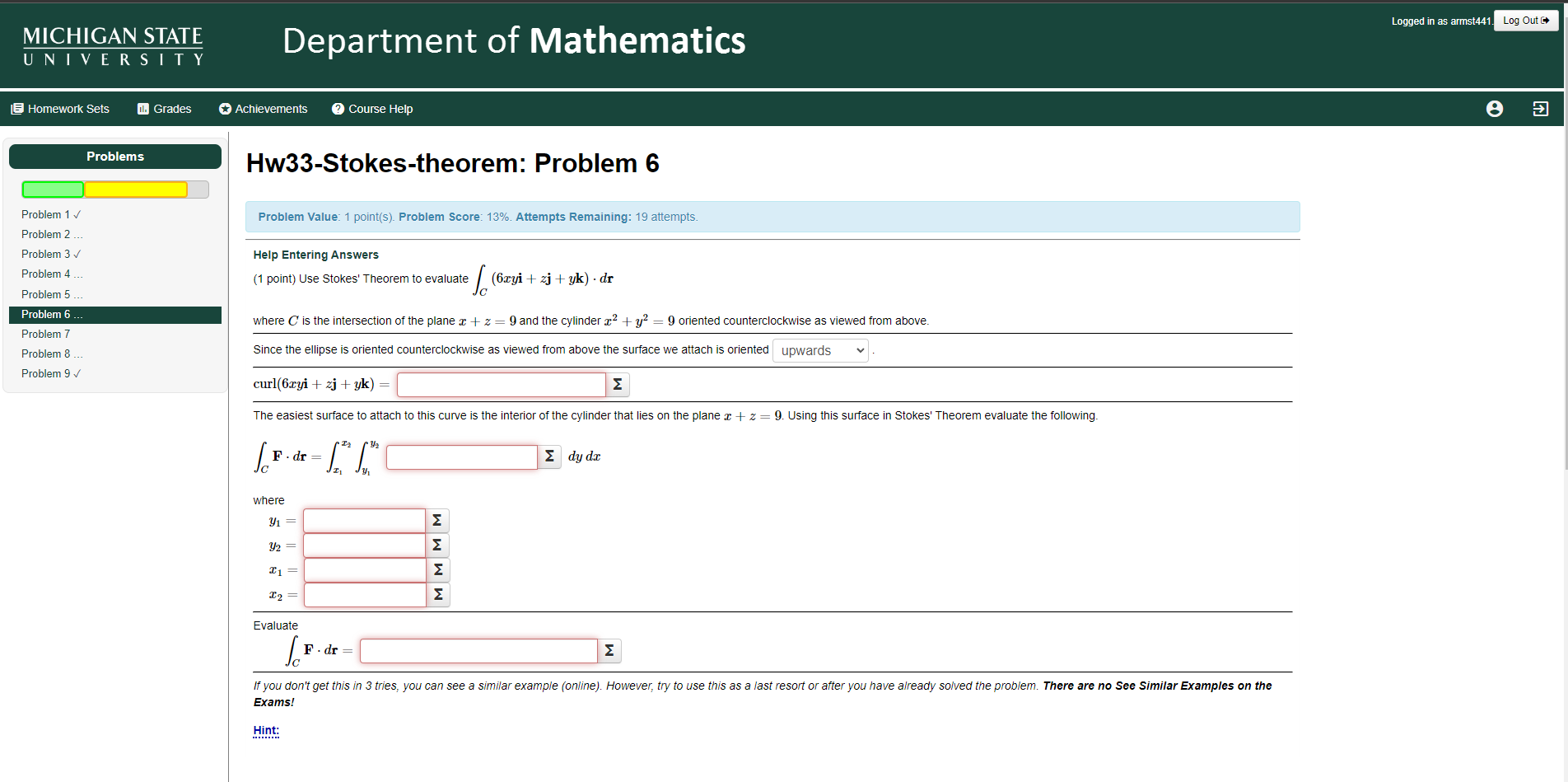Open equation editor for y2 field
1568x782 pixels.
(x=437, y=546)
